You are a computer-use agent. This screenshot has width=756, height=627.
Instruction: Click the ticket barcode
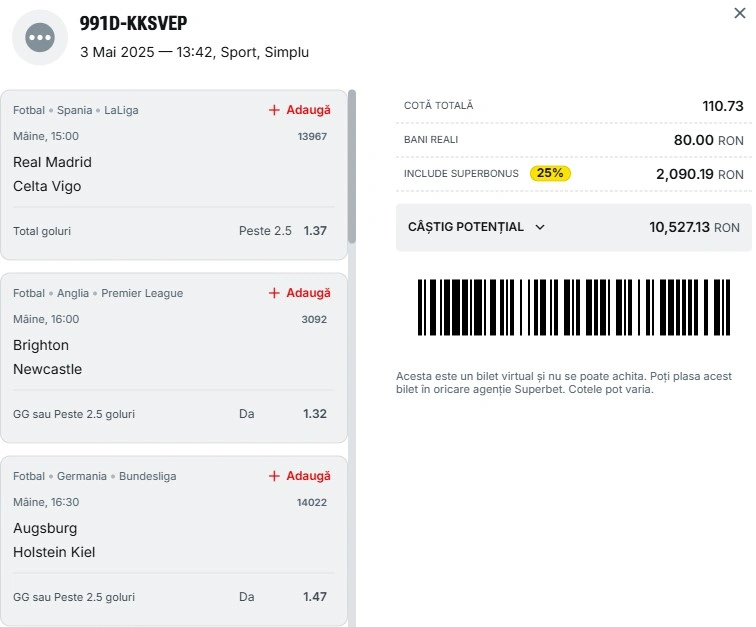click(574, 307)
